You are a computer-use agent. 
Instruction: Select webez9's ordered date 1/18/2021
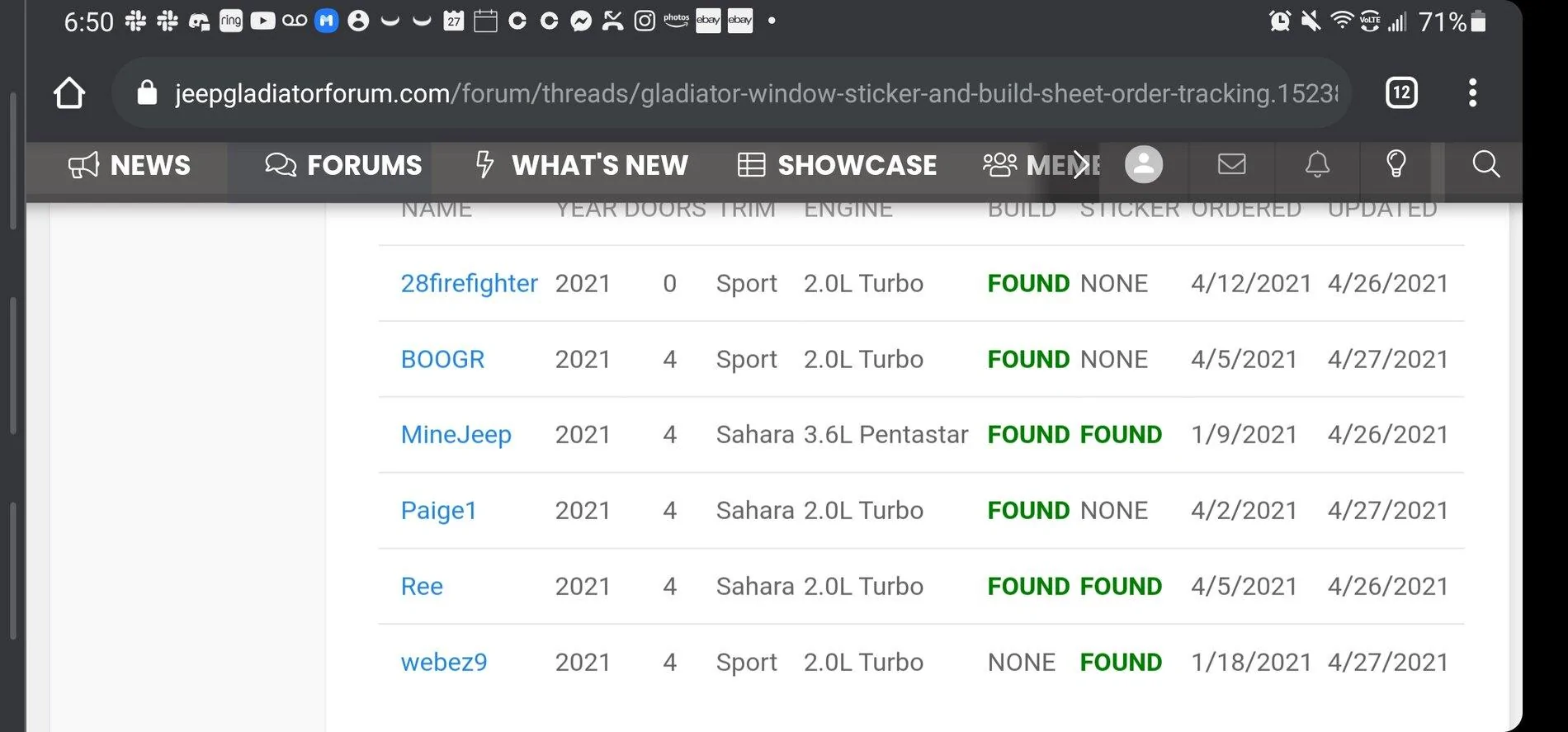click(x=1250, y=662)
